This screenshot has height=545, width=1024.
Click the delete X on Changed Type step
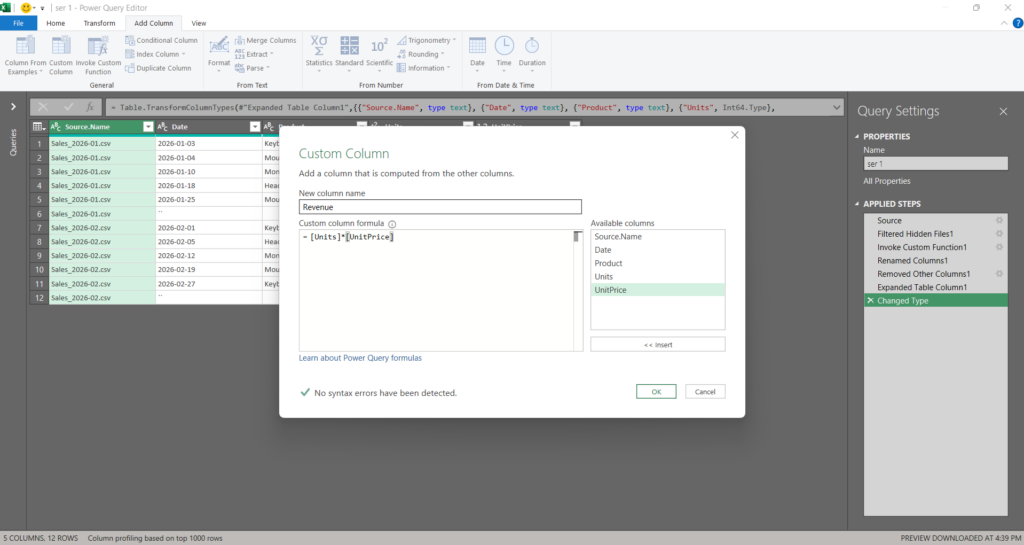[x=869, y=300]
